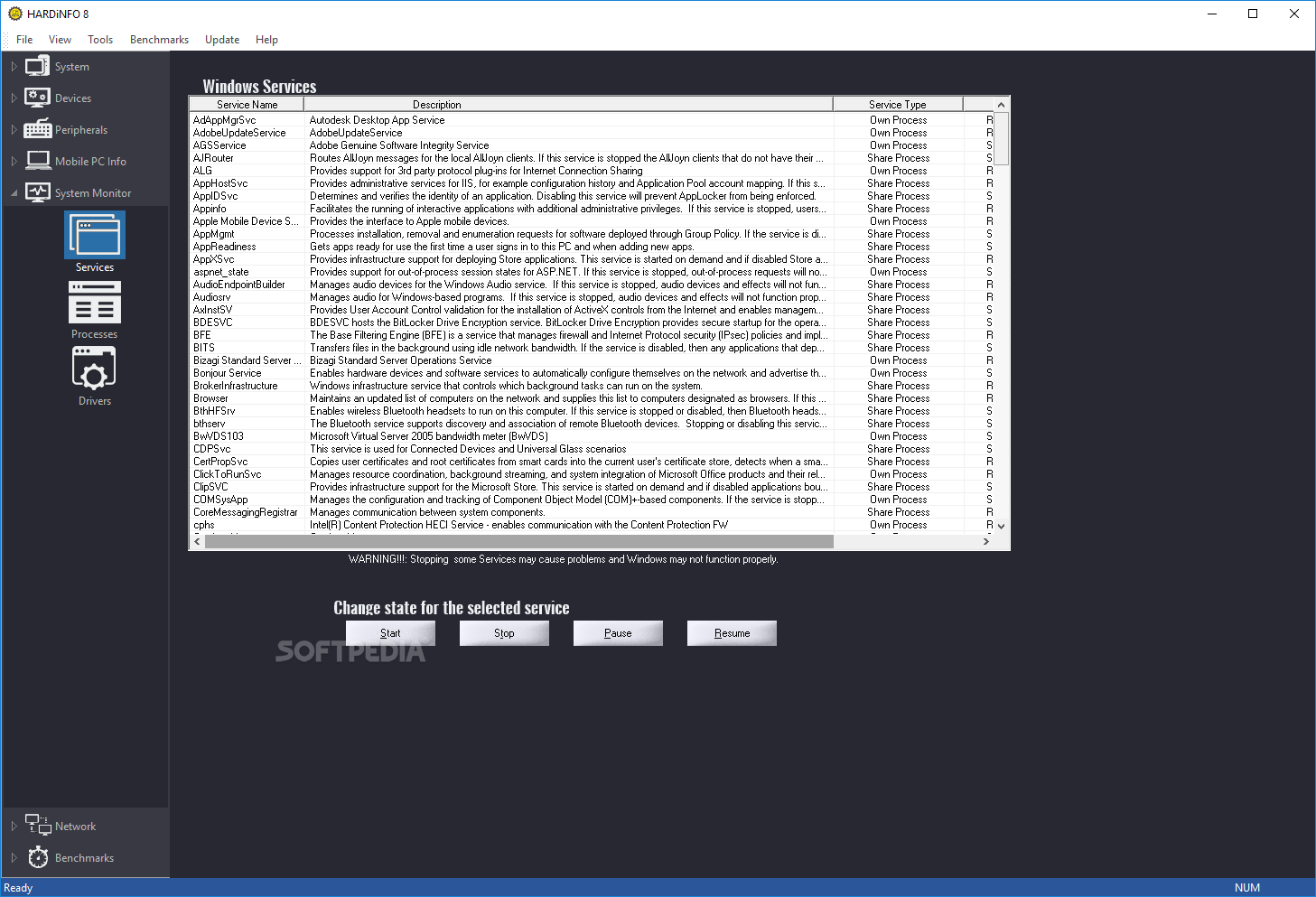
Task: Select the AdAppMgrSvc service row
Action: click(x=591, y=120)
